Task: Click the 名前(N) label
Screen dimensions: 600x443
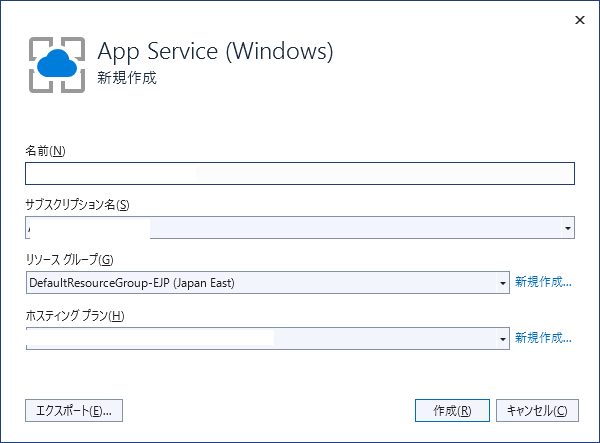Action: coord(45,151)
